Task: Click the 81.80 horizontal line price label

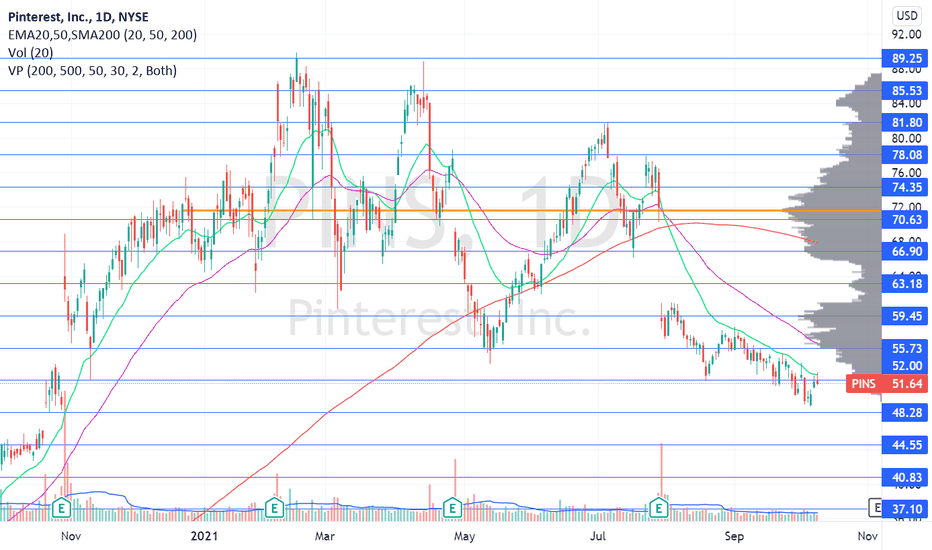Action: click(x=904, y=122)
